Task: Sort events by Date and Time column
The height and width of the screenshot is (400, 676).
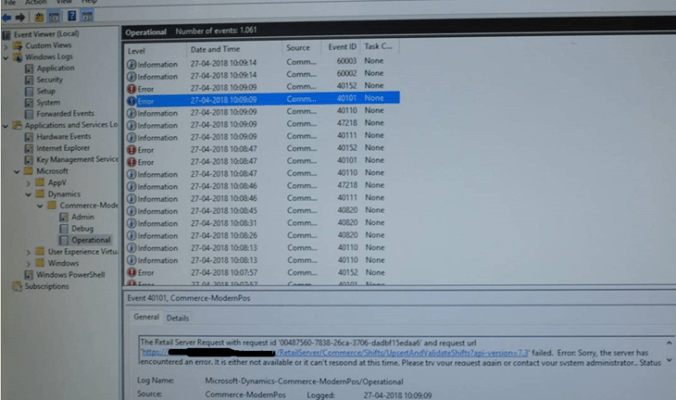Action: tap(215, 48)
